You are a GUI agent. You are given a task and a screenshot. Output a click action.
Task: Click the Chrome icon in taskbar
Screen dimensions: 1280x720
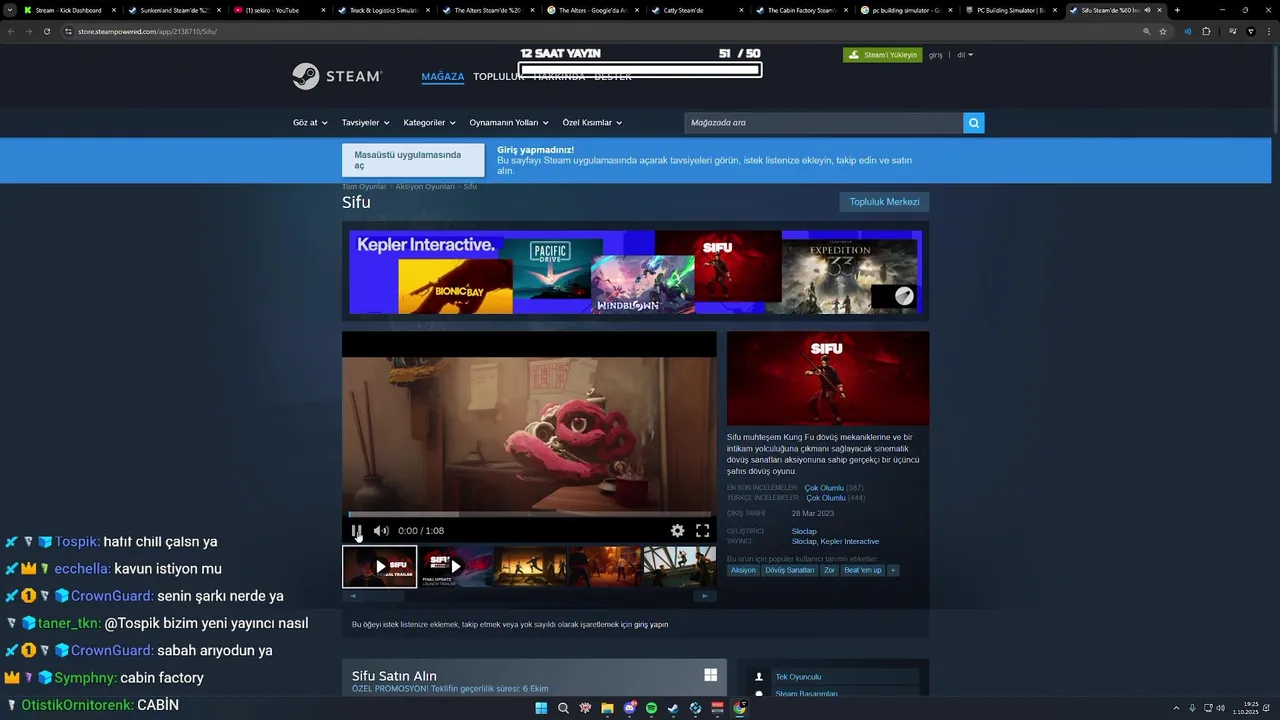(x=740, y=708)
